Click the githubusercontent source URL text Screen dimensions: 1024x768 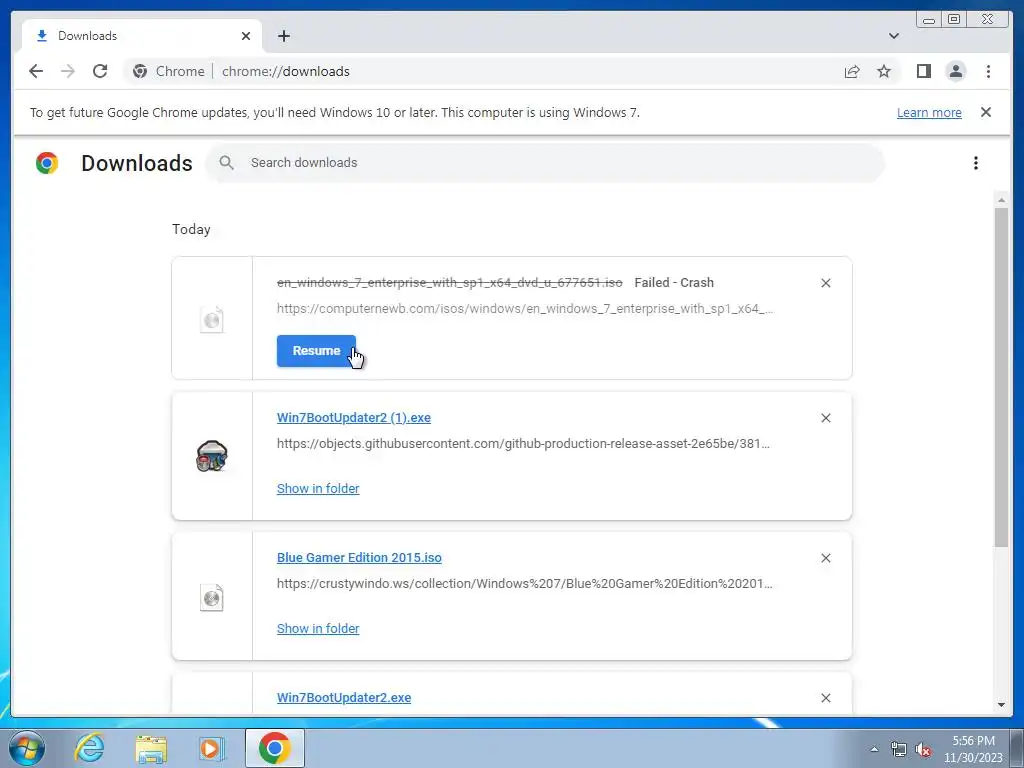(x=522, y=443)
